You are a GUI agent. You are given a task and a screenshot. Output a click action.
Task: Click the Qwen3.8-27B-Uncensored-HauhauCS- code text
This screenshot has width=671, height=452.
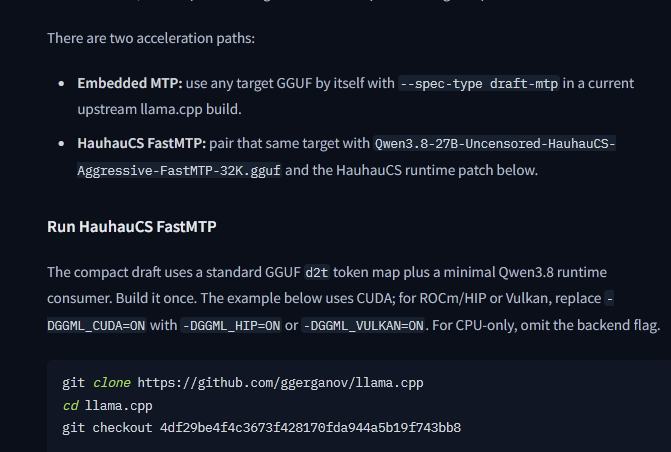point(495,143)
